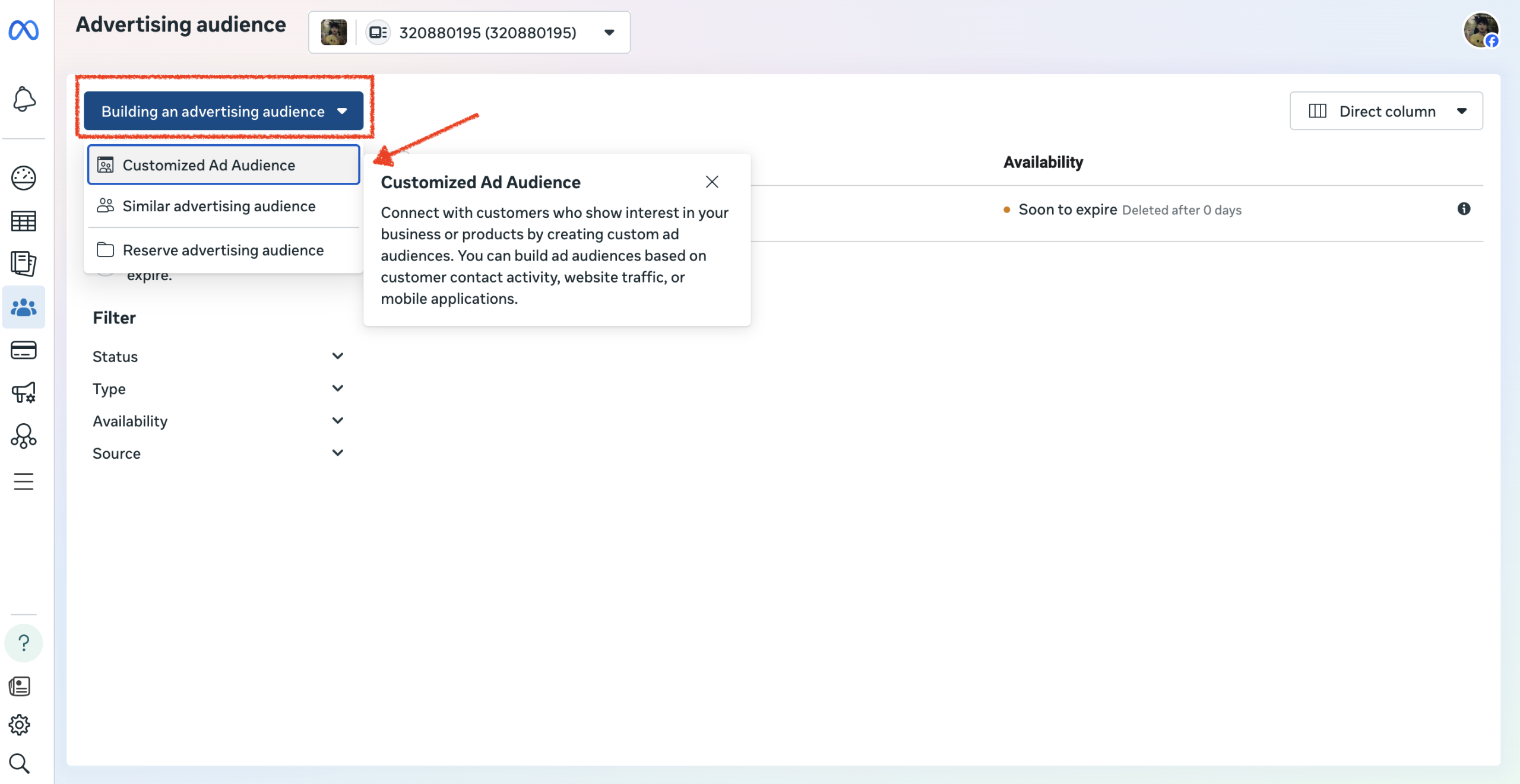Close the Customized Ad Audience tooltip
Image resolution: width=1520 pixels, height=784 pixels.
pyautogui.click(x=712, y=182)
